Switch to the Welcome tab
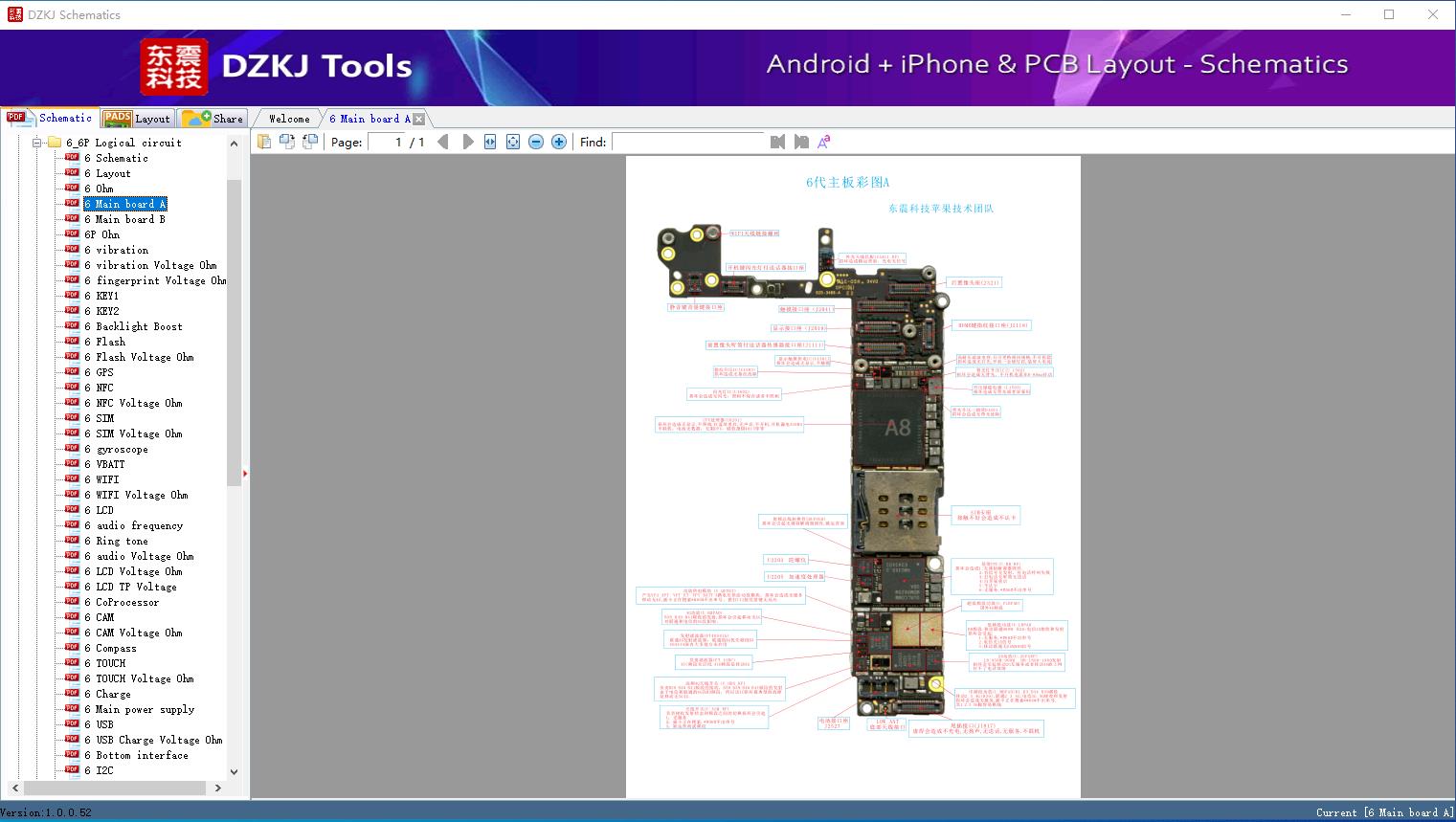 coord(289,119)
